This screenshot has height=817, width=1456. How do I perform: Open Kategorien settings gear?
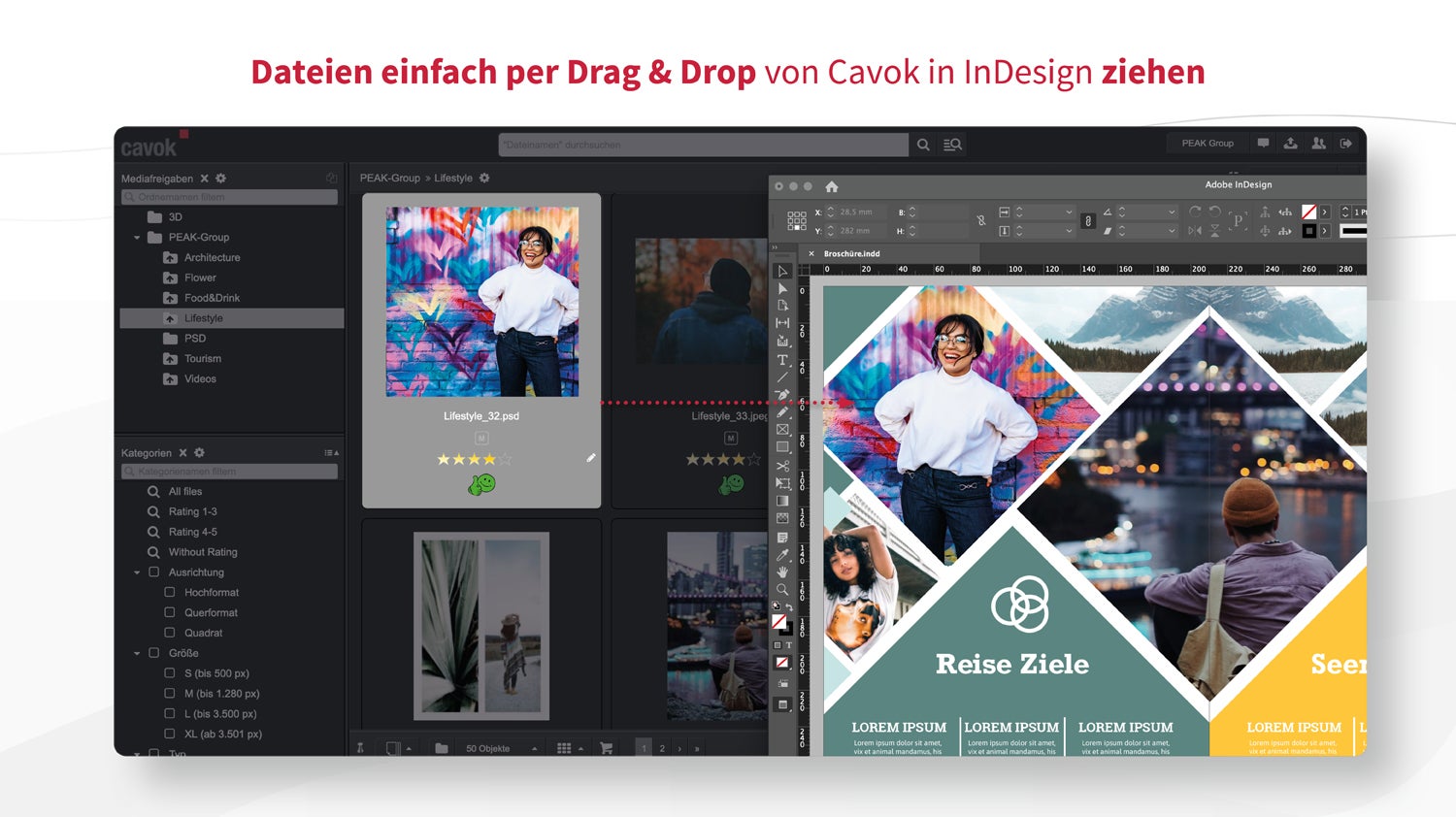(x=199, y=453)
